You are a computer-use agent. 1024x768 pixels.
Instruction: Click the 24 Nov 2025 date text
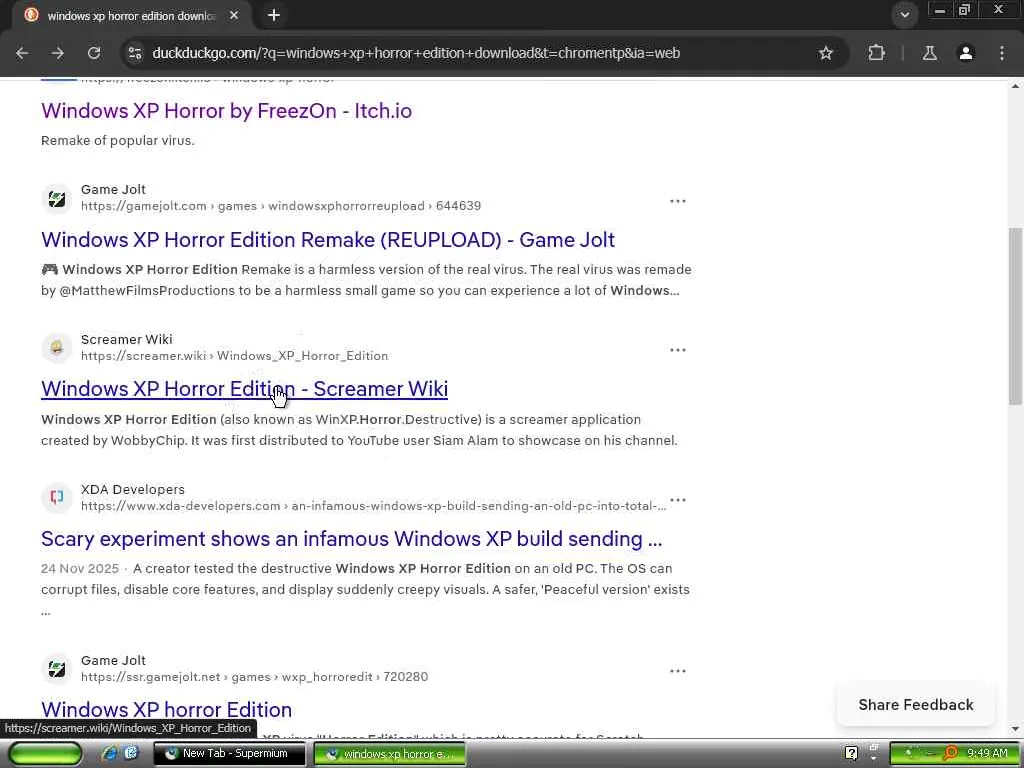pyautogui.click(x=80, y=568)
